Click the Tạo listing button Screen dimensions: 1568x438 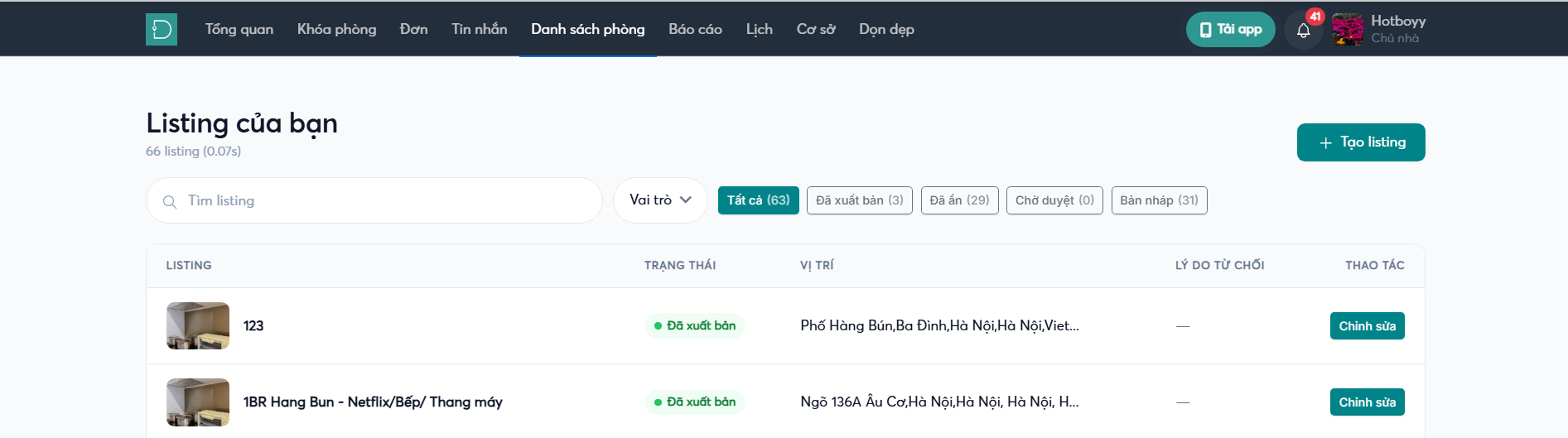1361,142
